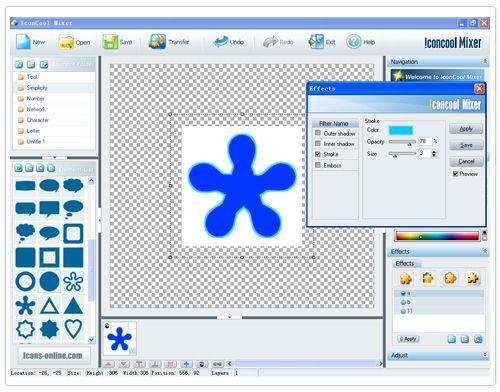Click the red delete layer button
The height and width of the screenshot is (392, 500).
click(x=171, y=364)
